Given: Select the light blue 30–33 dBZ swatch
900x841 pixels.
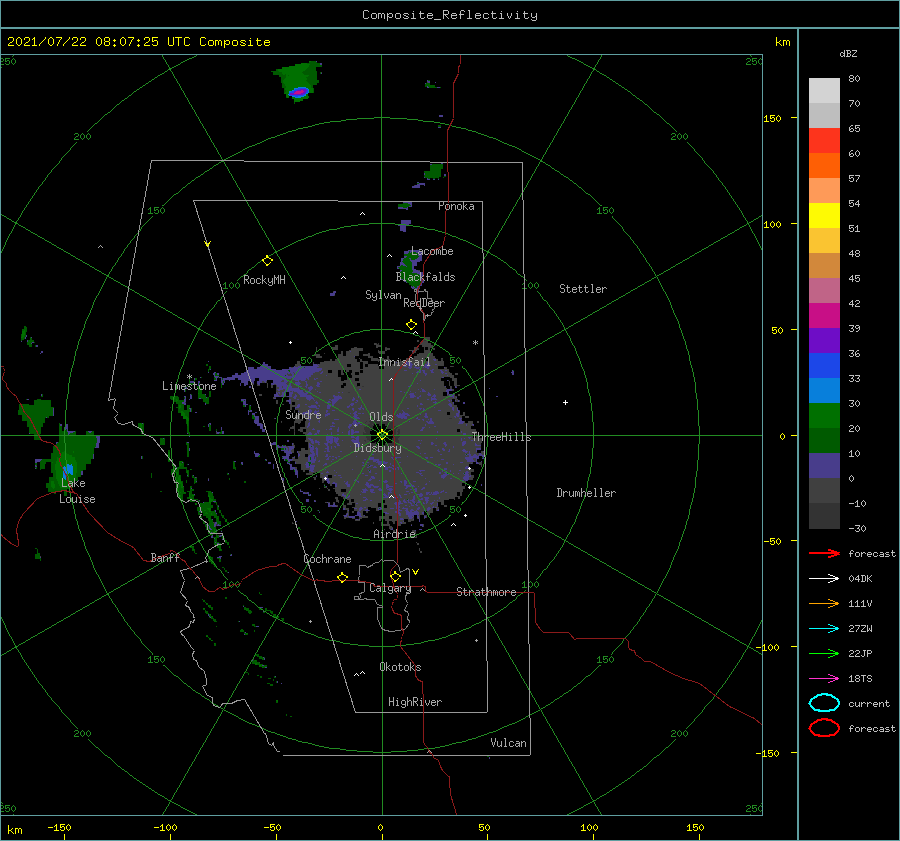Looking at the screenshot, I should tap(824, 391).
